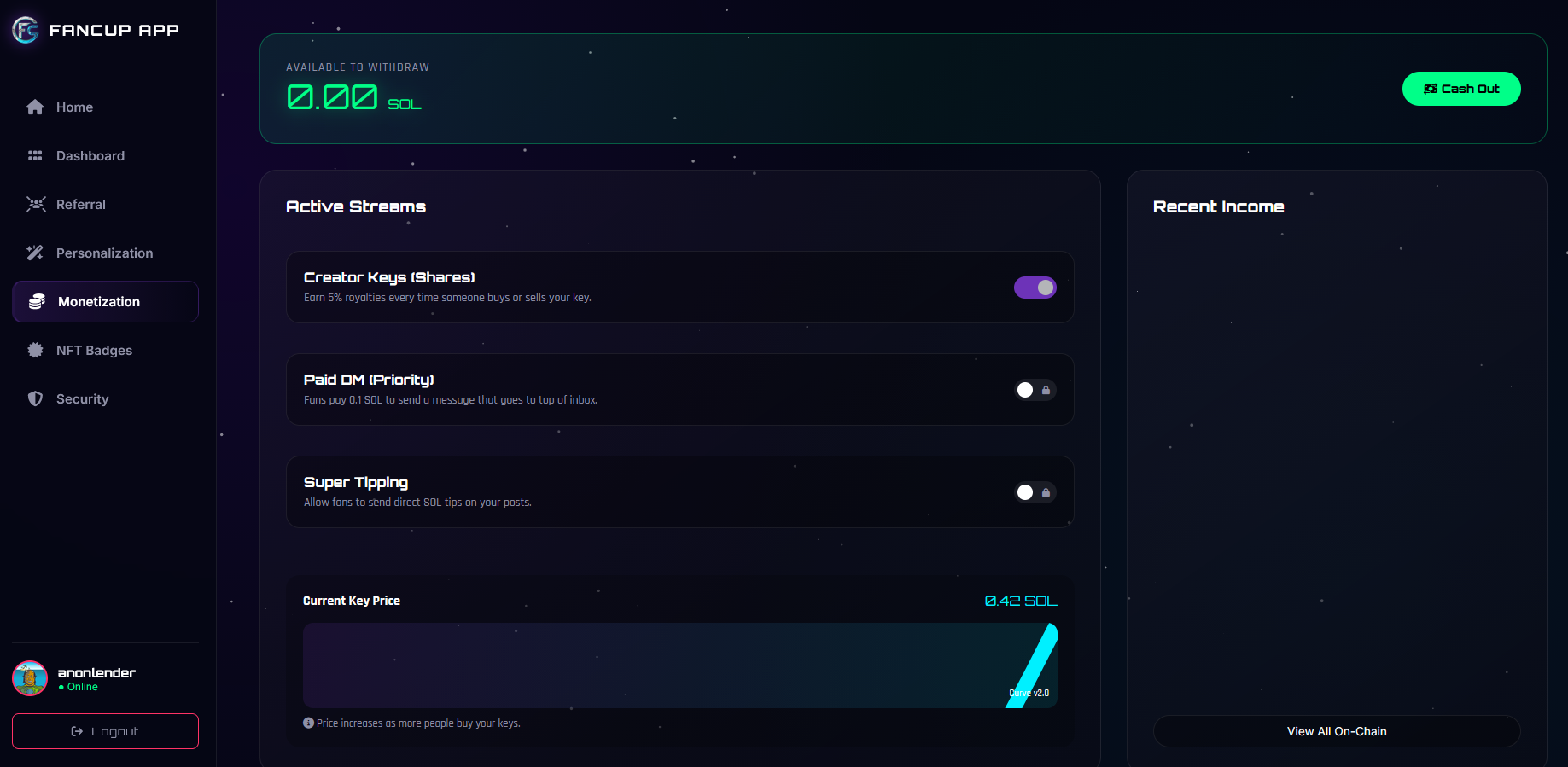Click the Security shield icon
1568x767 pixels.
click(35, 399)
